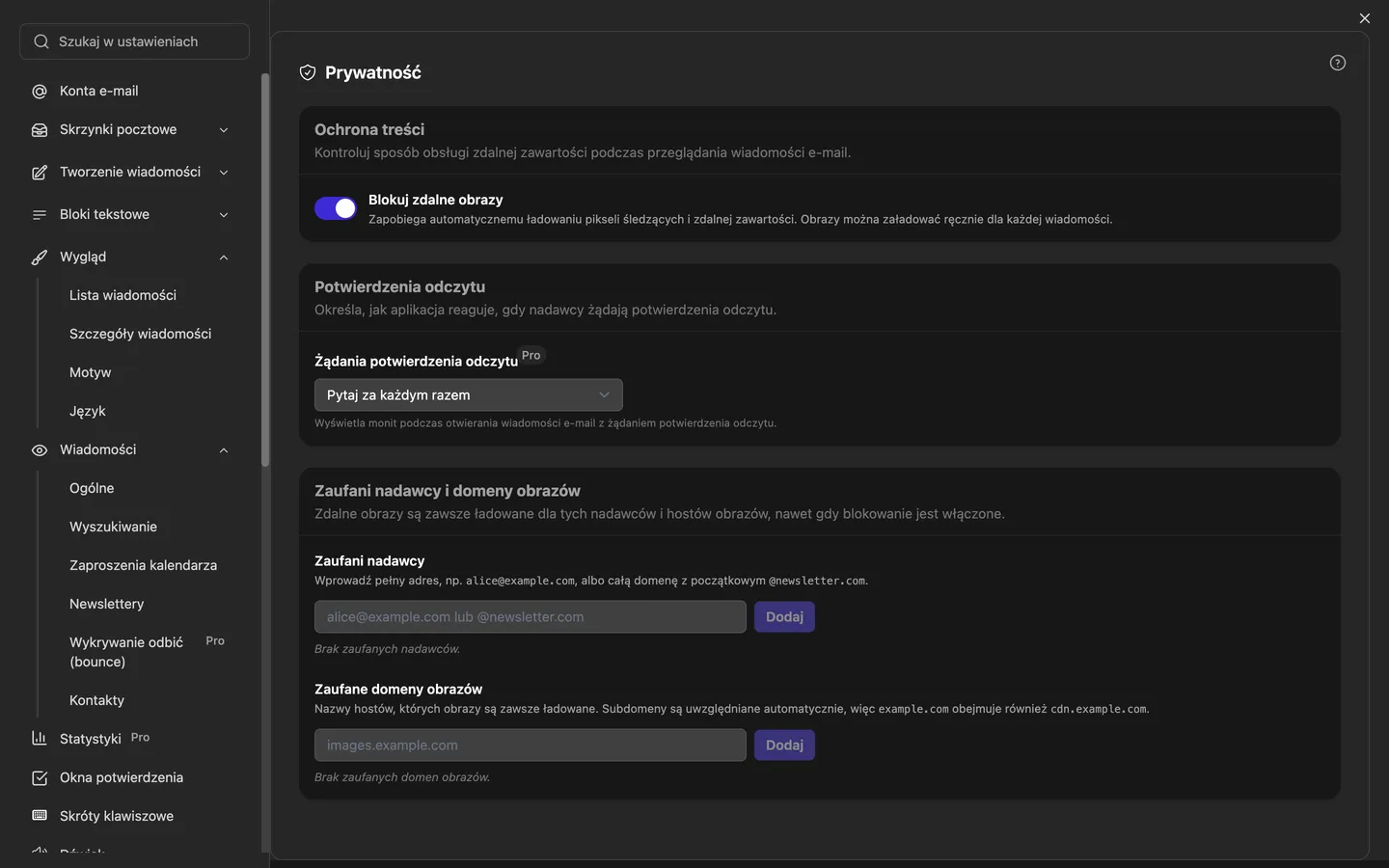
Task: Click the Statystyki bar chart icon
Action: pyautogui.click(x=40, y=739)
